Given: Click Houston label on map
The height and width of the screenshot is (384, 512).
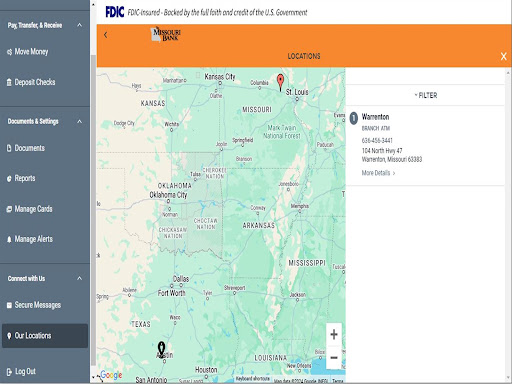Looking at the screenshot, I should click(206, 370).
